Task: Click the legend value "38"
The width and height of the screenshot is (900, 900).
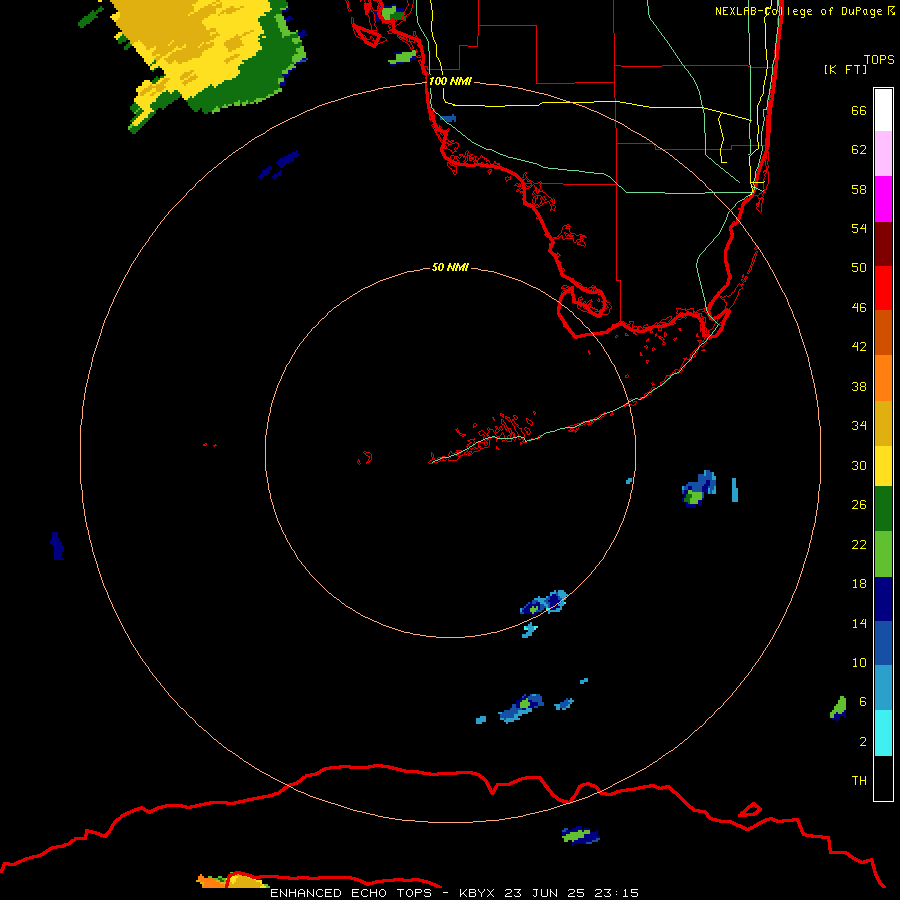Action: (859, 386)
